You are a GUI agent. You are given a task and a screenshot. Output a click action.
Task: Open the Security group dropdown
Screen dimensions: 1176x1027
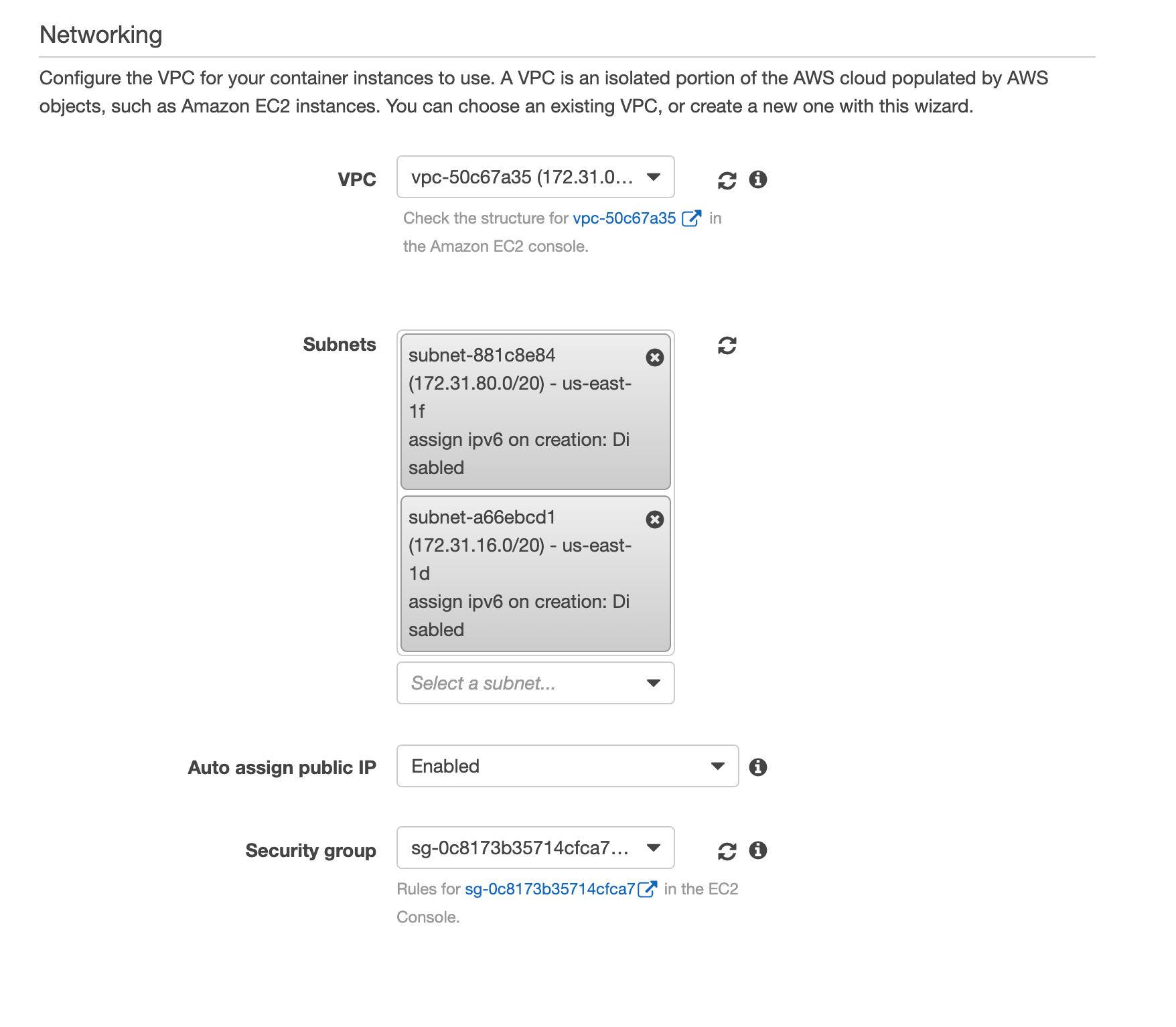pyautogui.click(x=534, y=848)
